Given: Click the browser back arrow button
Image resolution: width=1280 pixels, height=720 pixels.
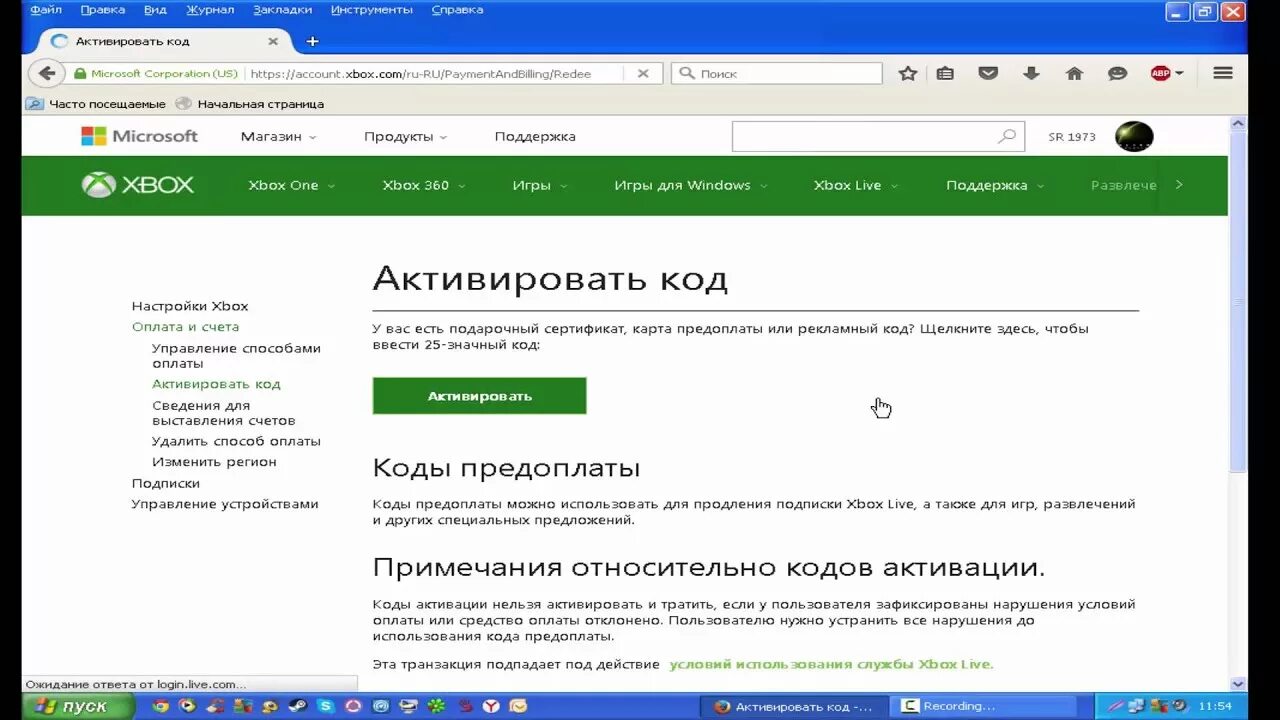Looking at the screenshot, I should (46, 73).
